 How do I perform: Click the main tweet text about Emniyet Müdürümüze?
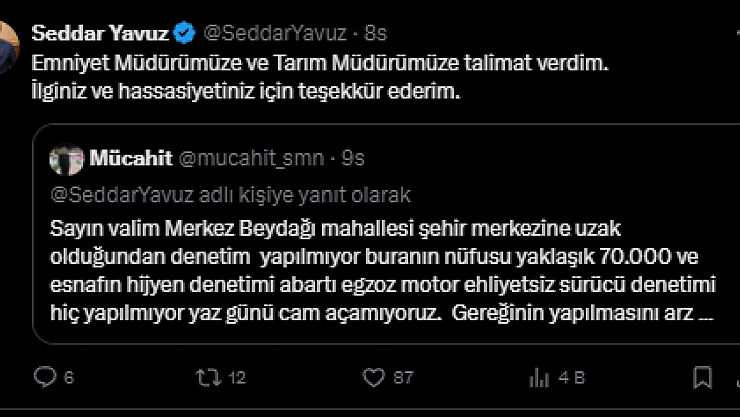click(x=320, y=63)
